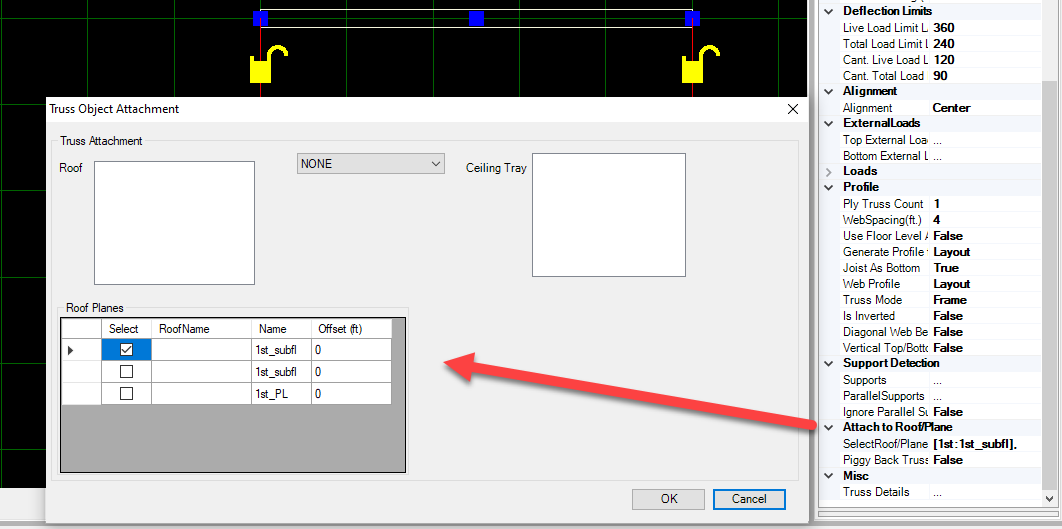Select the right blue grip handle
Viewport: 1062px width, 529px height.
pyautogui.click(x=692, y=18)
